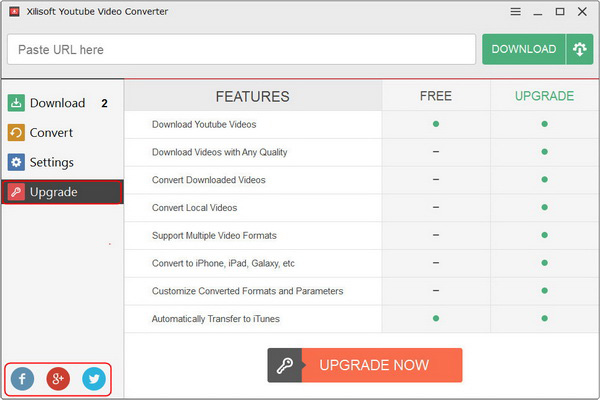Click the orange Convert sidebar icon

[x=16, y=132]
